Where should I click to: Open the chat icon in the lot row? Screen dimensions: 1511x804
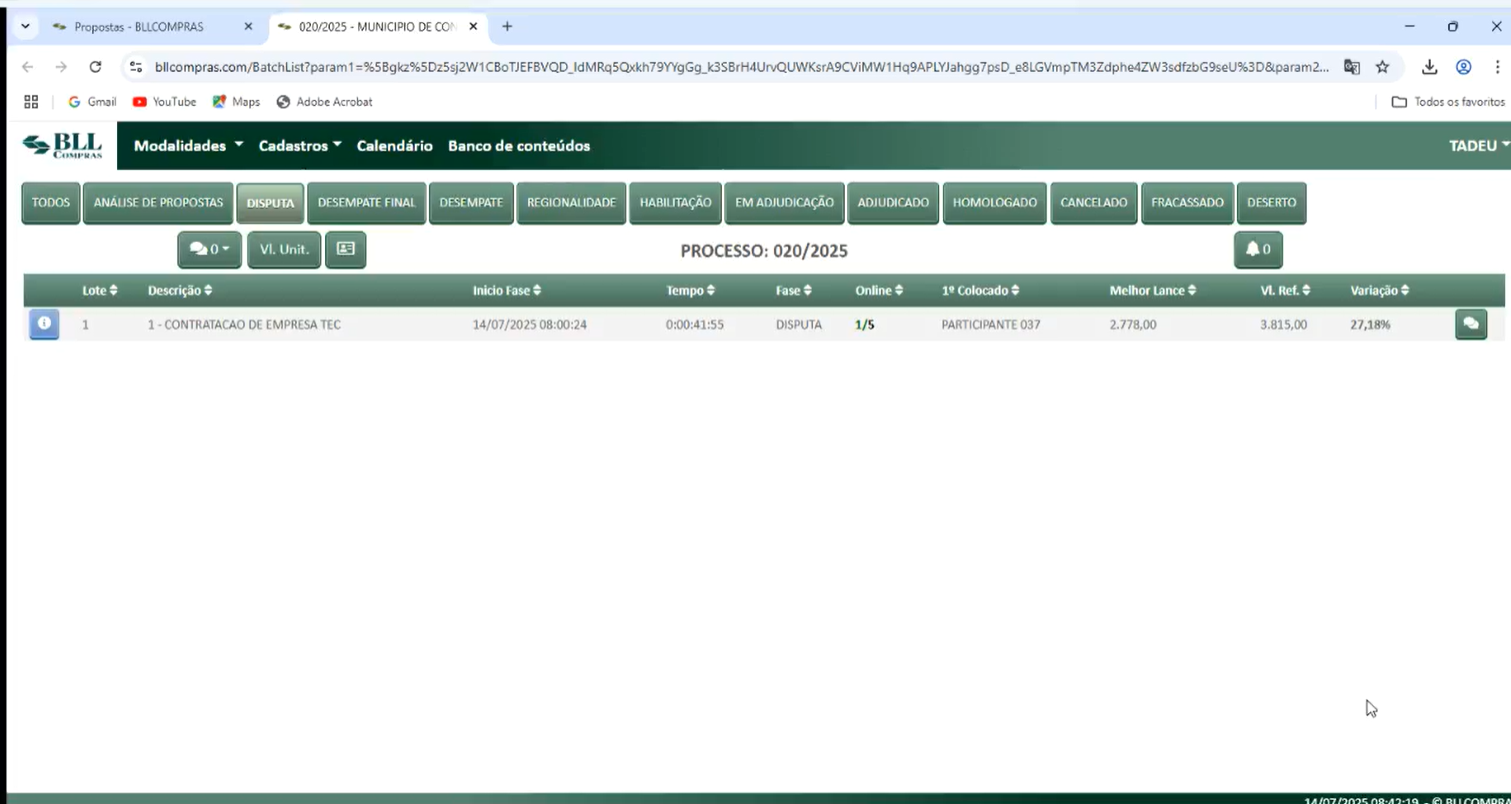click(1470, 325)
